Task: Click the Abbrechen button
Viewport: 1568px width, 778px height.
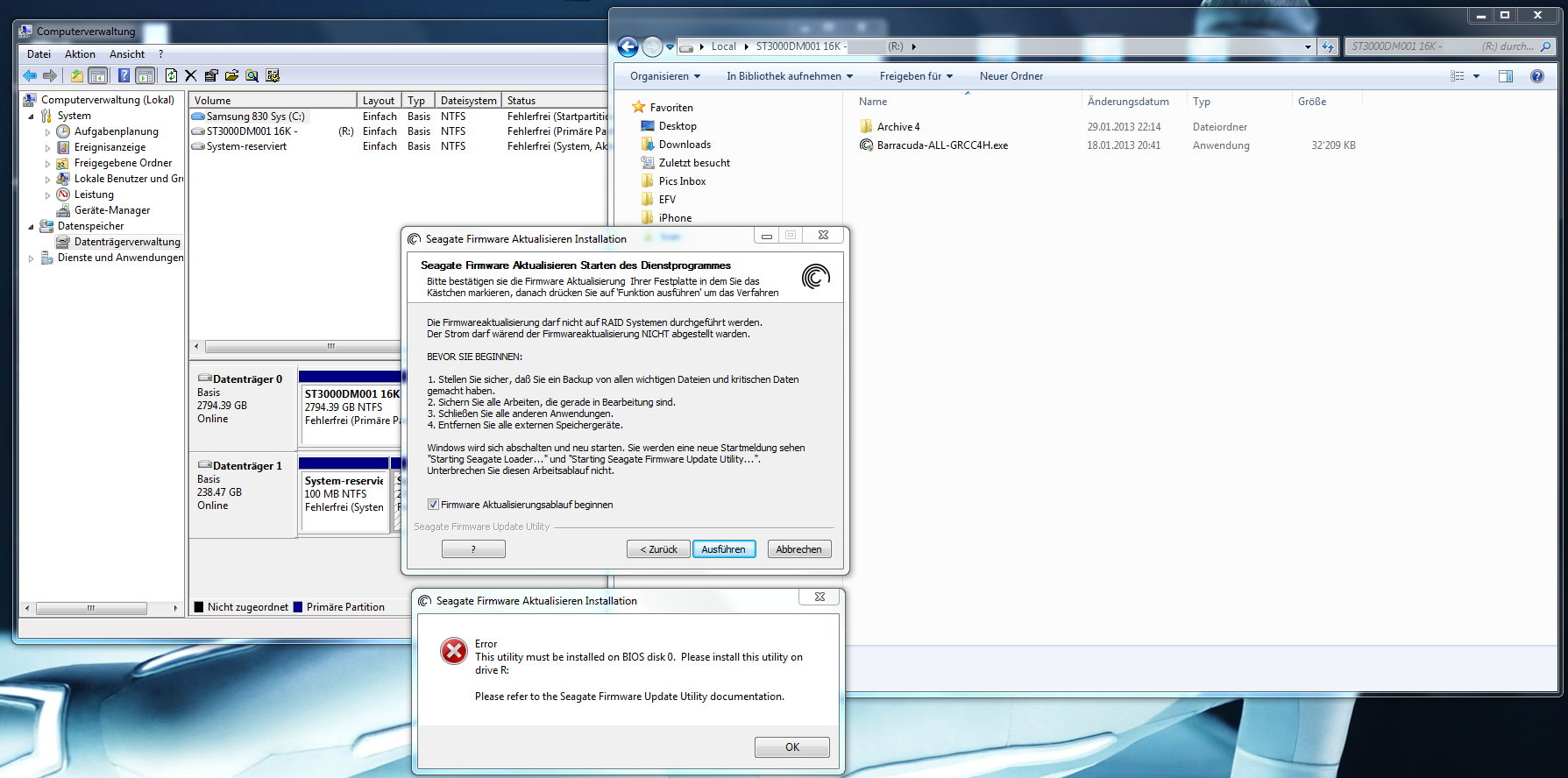Action: 798,549
